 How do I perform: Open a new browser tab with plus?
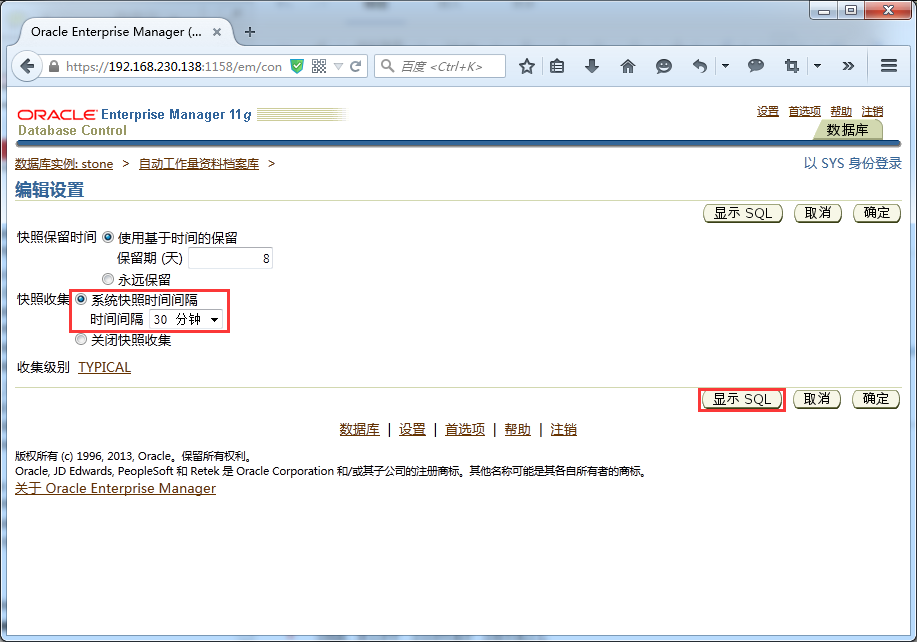[x=250, y=32]
